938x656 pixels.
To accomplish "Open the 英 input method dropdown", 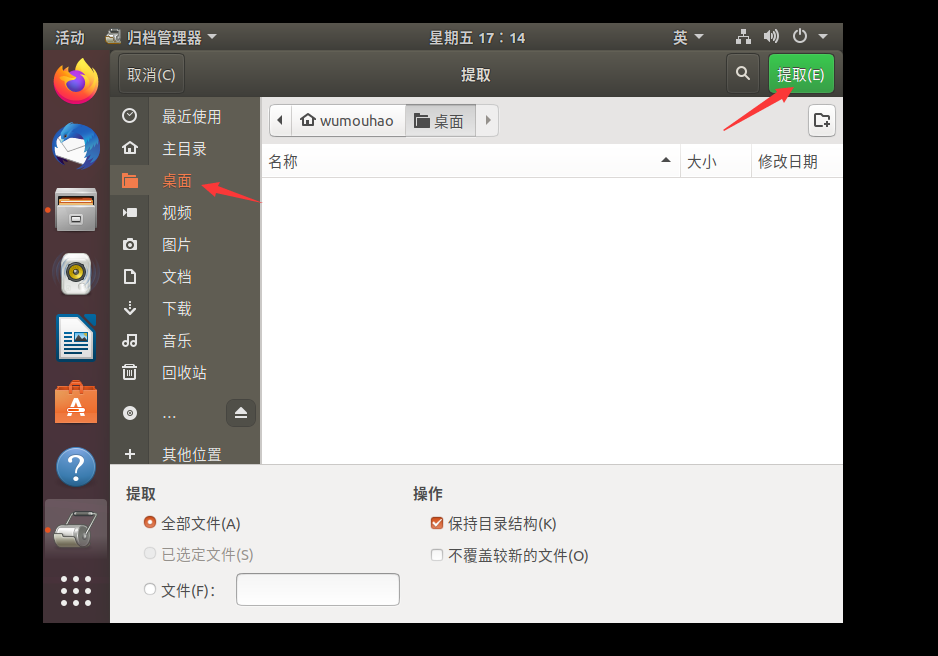I will [x=688, y=37].
